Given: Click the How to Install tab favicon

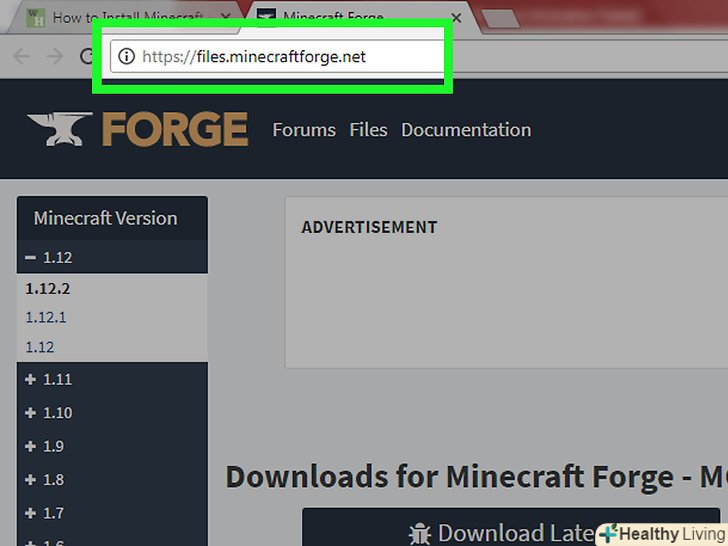Looking at the screenshot, I should point(36,18).
